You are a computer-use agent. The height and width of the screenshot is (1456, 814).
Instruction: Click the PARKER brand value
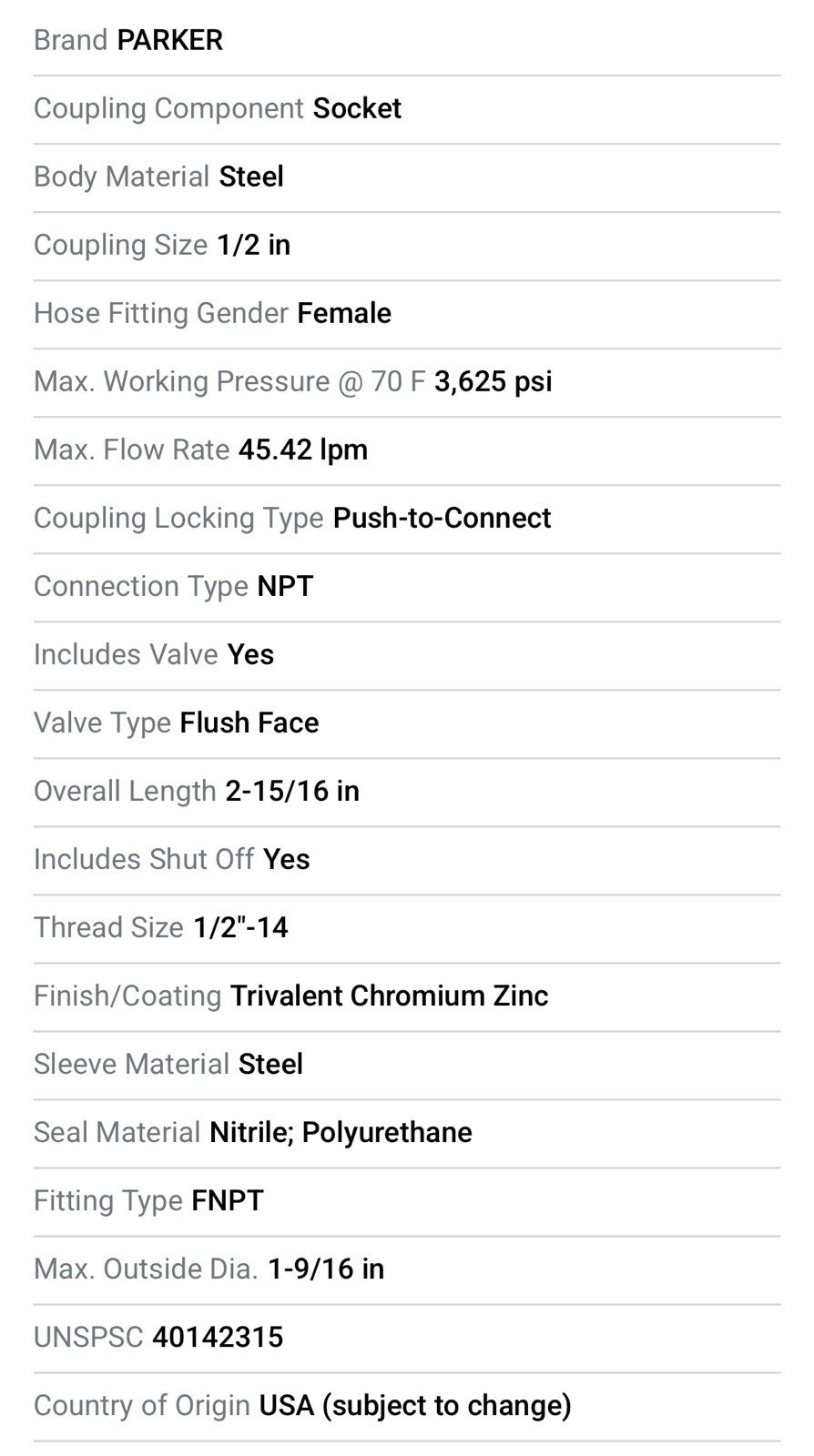coord(169,40)
